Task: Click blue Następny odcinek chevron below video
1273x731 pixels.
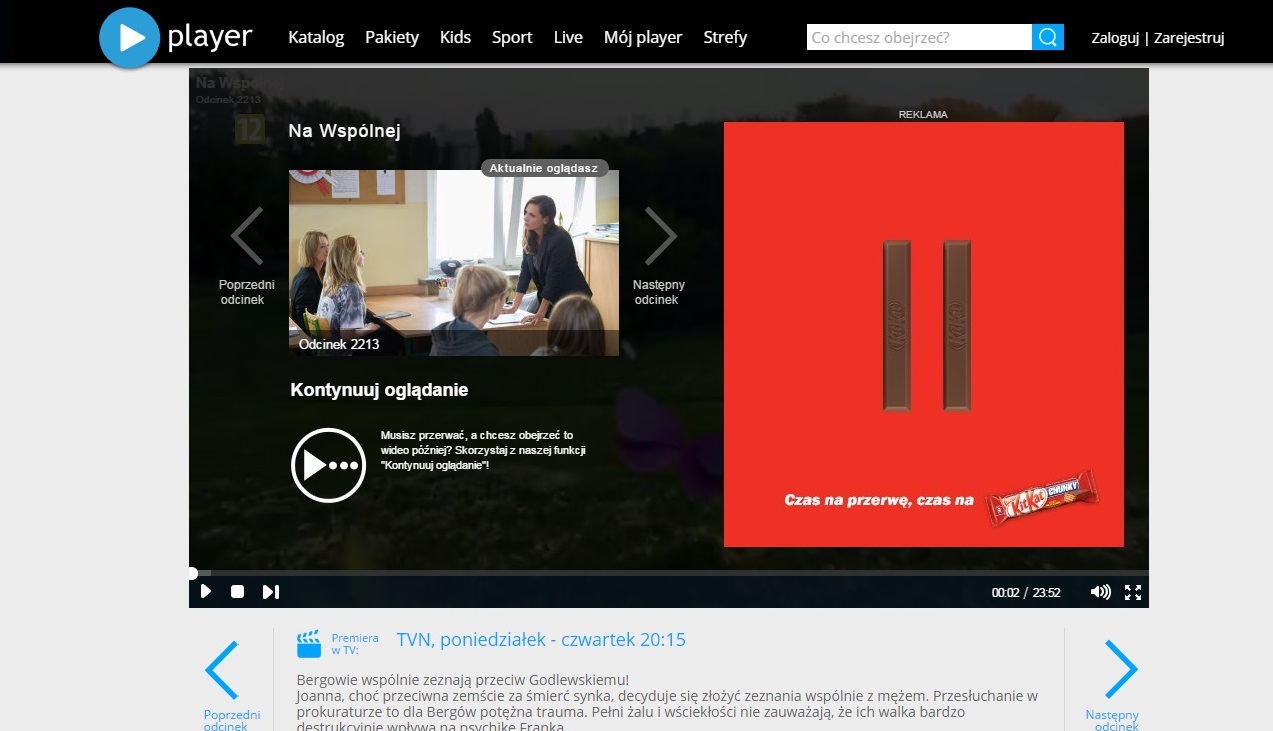Action: point(1120,669)
